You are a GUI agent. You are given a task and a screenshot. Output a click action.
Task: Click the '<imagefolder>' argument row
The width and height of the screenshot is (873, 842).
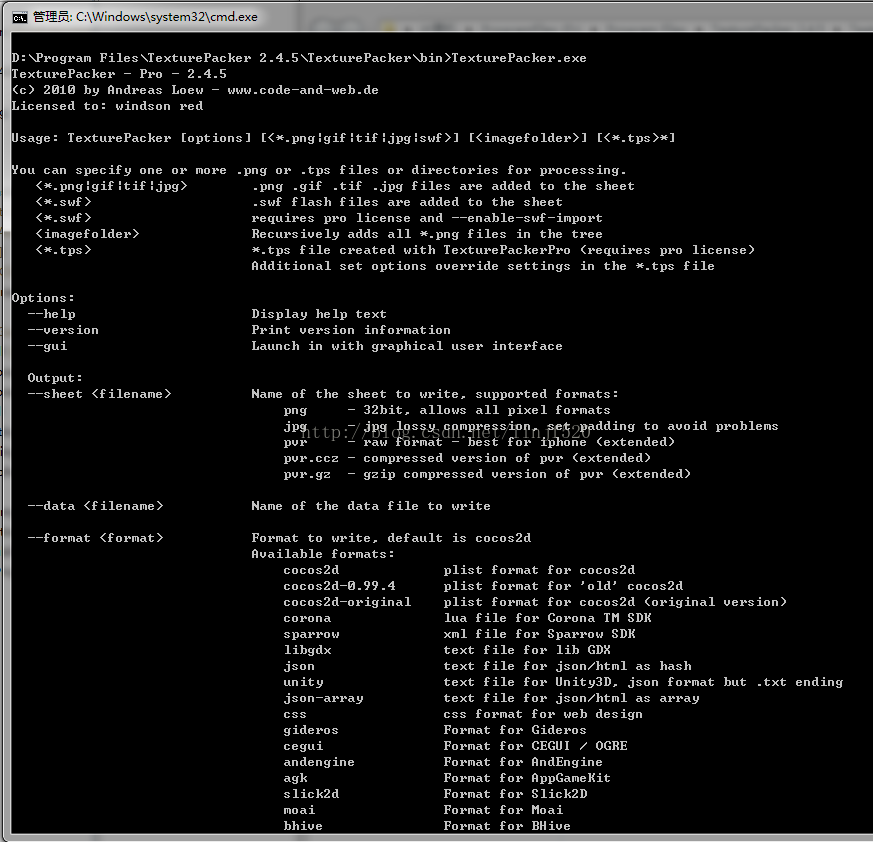(x=87, y=234)
